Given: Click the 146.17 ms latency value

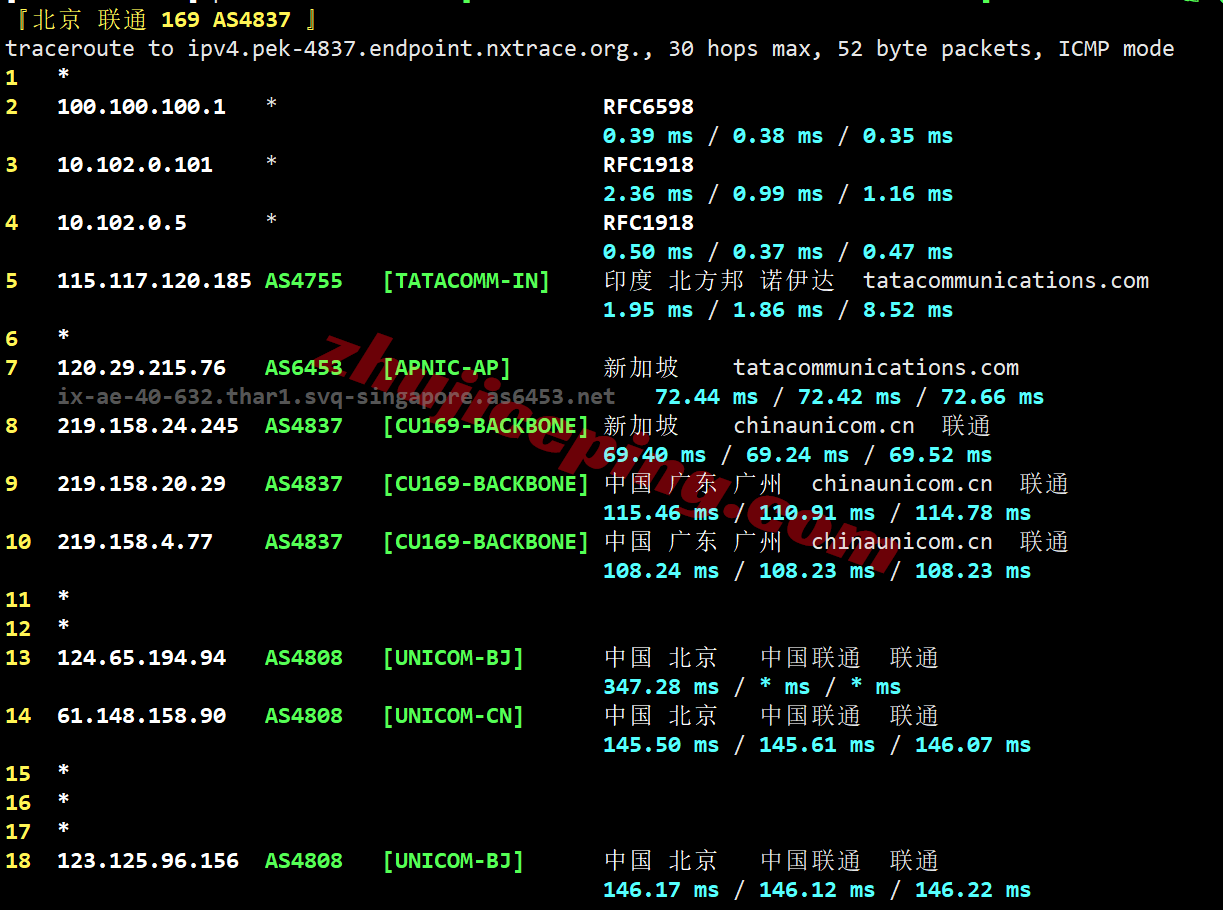Looking at the screenshot, I should pyautogui.click(x=661, y=889).
